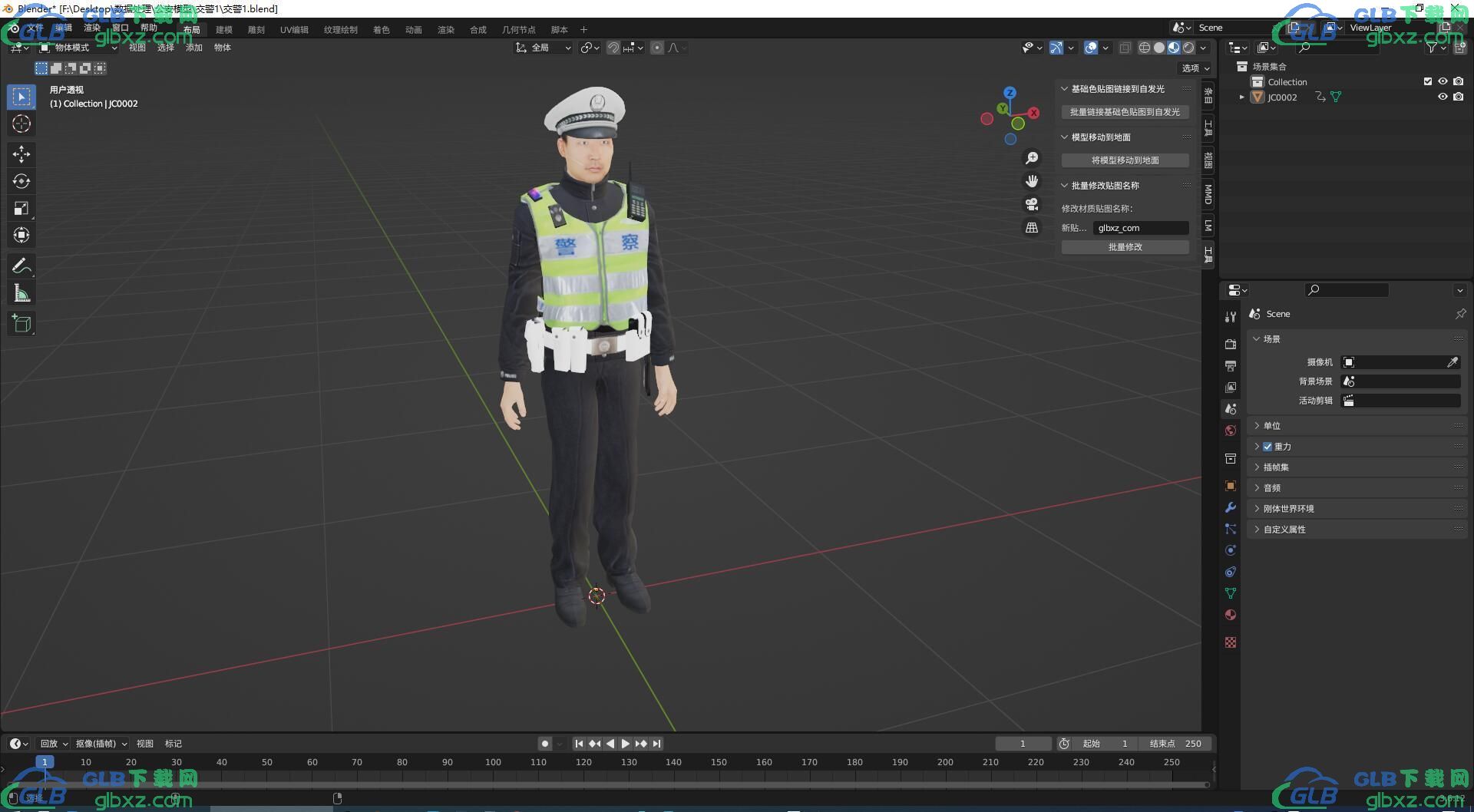Toggle Collection exclude checkbox in outliner
Viewport: 1474px width, 812px height.
(1427, 81)
